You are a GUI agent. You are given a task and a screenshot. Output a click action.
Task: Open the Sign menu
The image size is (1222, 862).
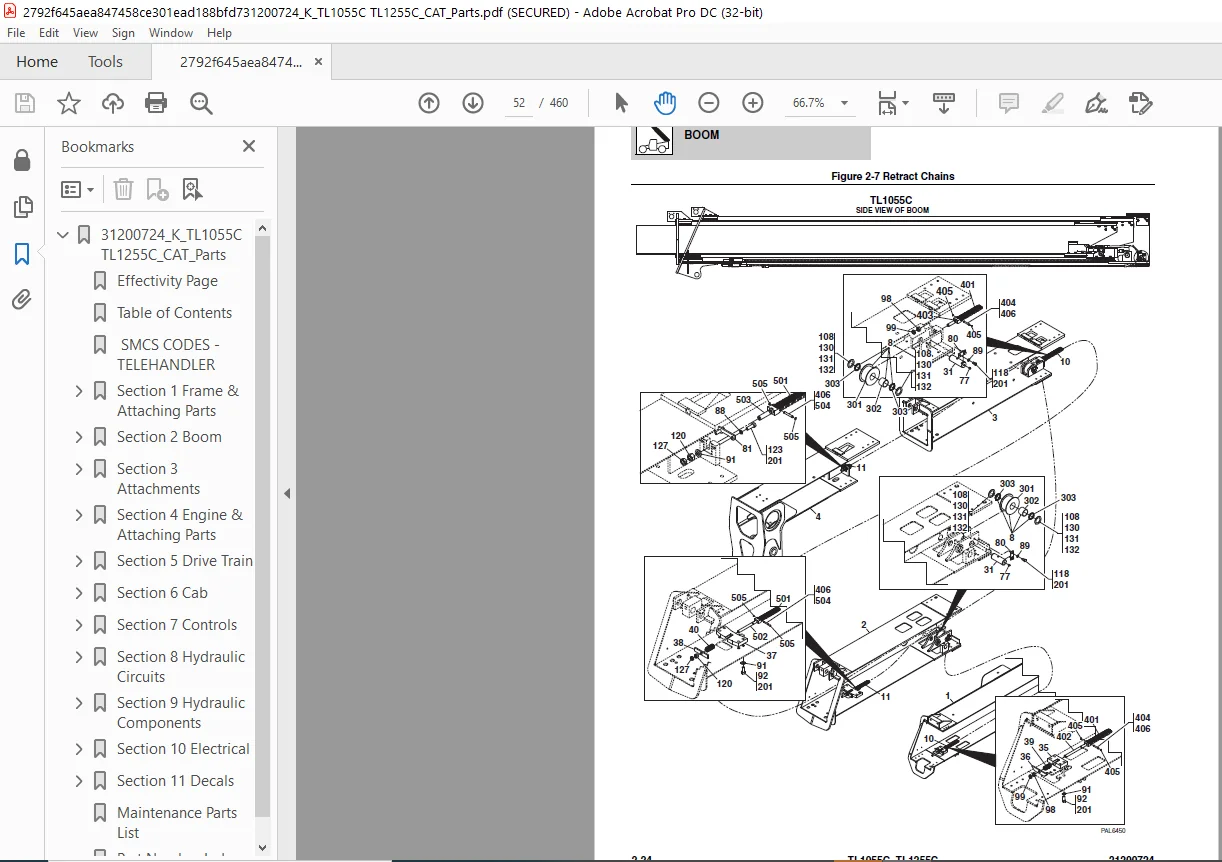pos(123,33)
